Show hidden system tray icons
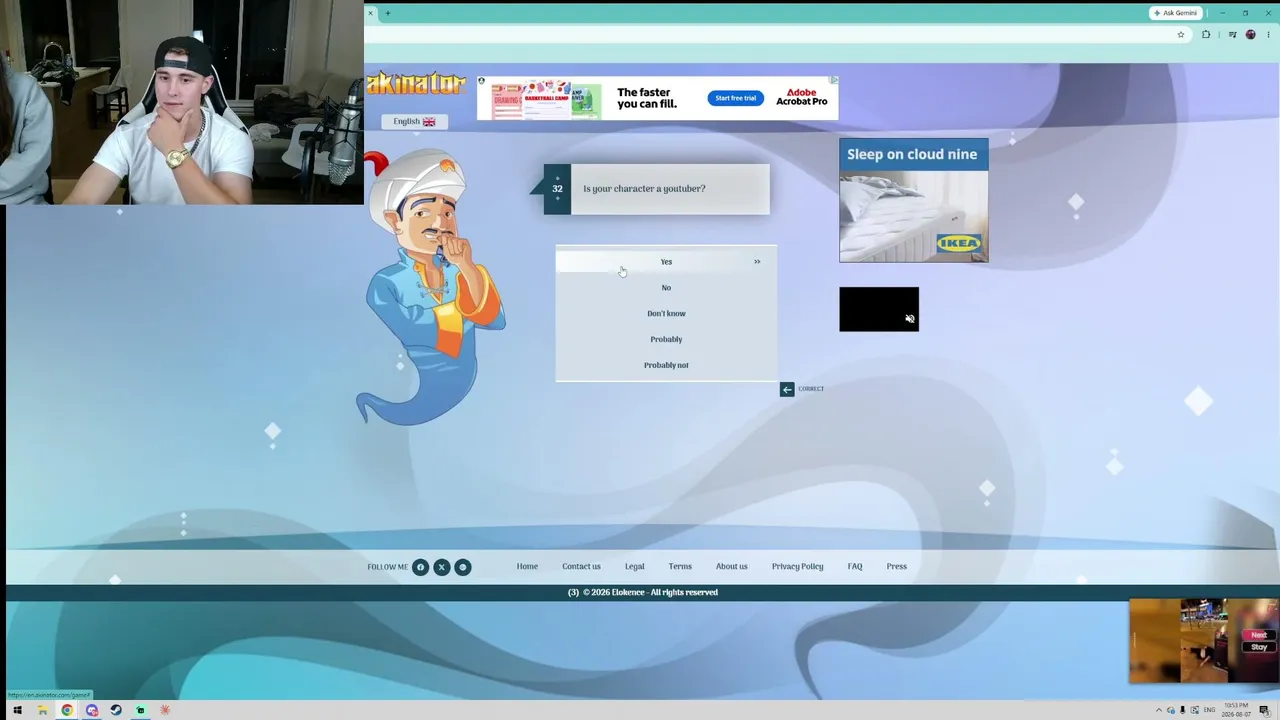Viewport: 1280px width, 720px height. click(1159, 711)
